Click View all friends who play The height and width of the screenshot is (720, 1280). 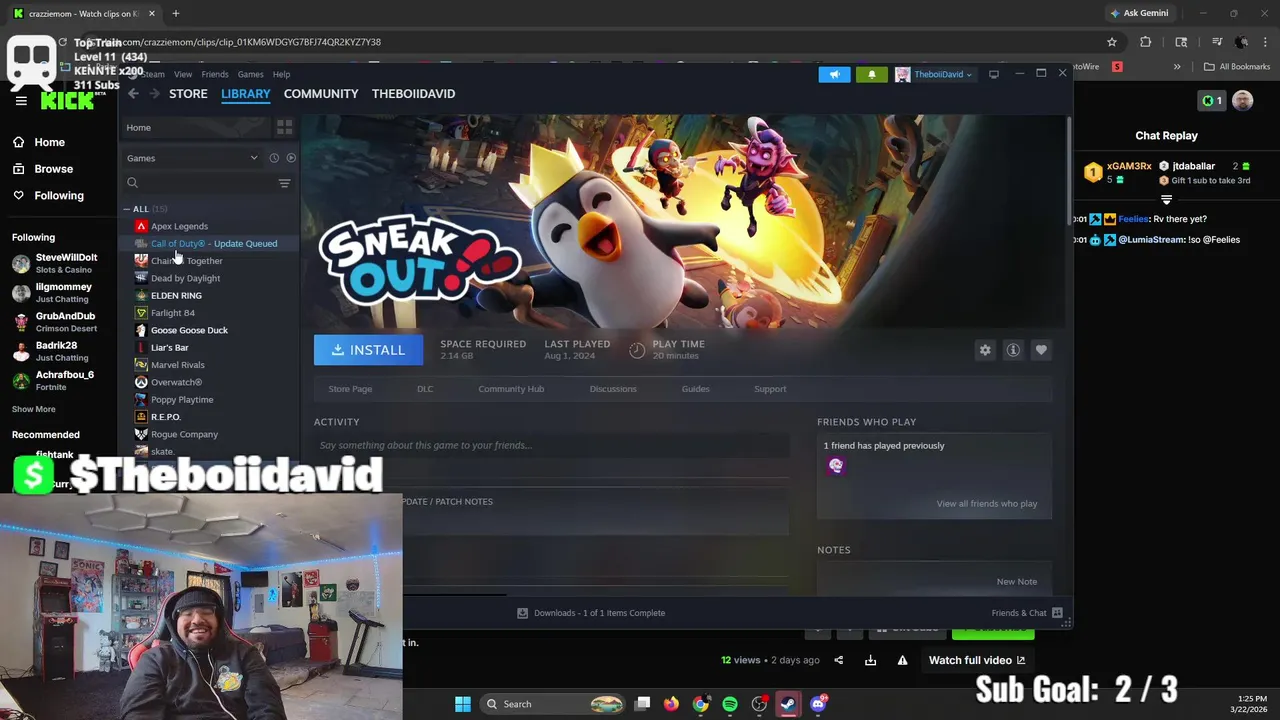(x=987, y=504)
